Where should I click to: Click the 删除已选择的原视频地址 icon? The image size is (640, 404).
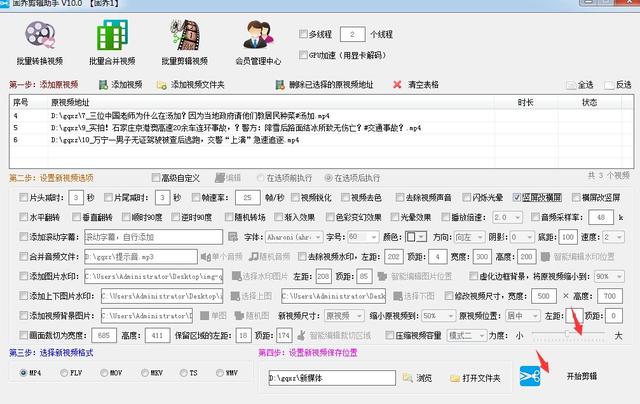[280, 85]
